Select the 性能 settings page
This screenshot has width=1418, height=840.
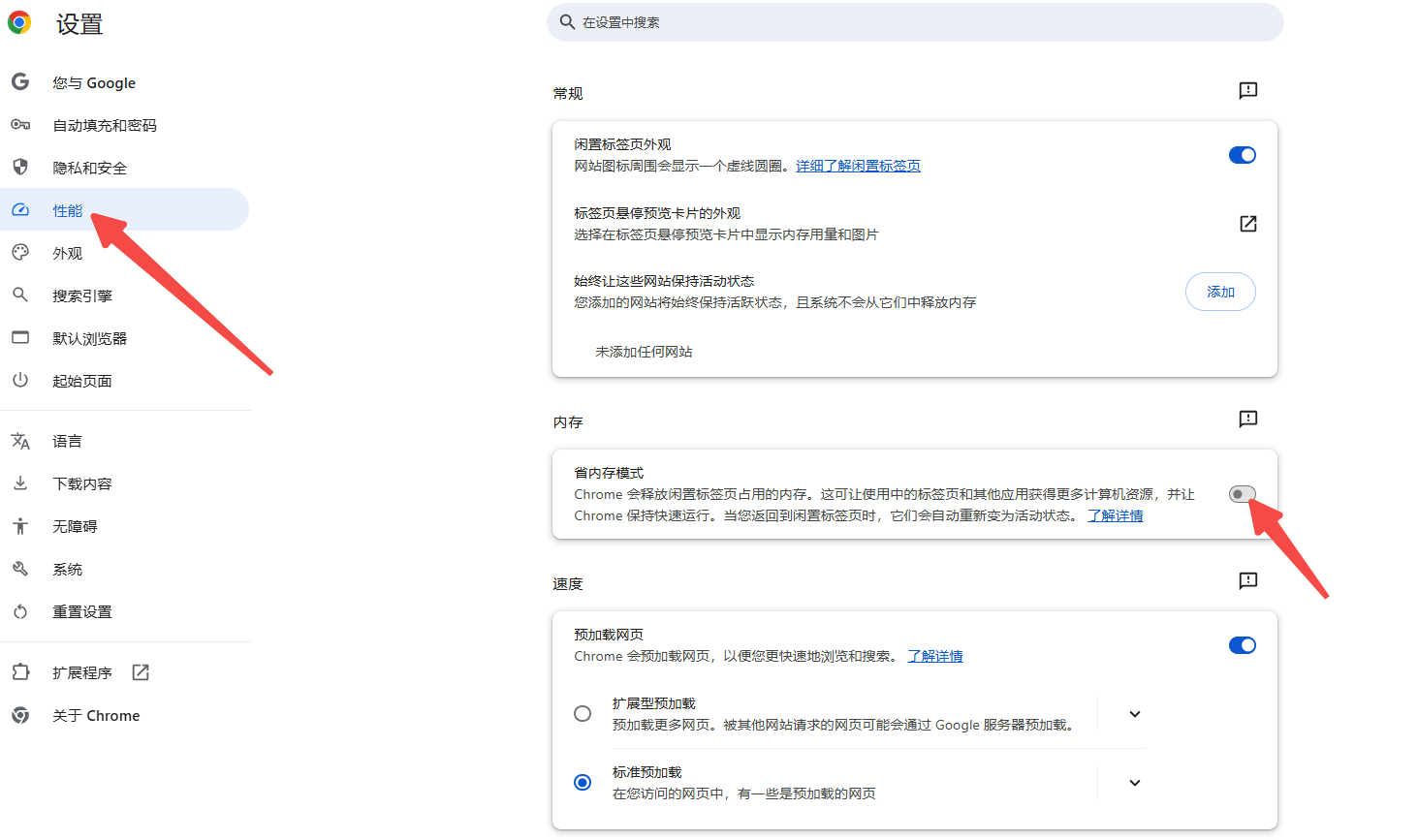click(x=124, y=209)
